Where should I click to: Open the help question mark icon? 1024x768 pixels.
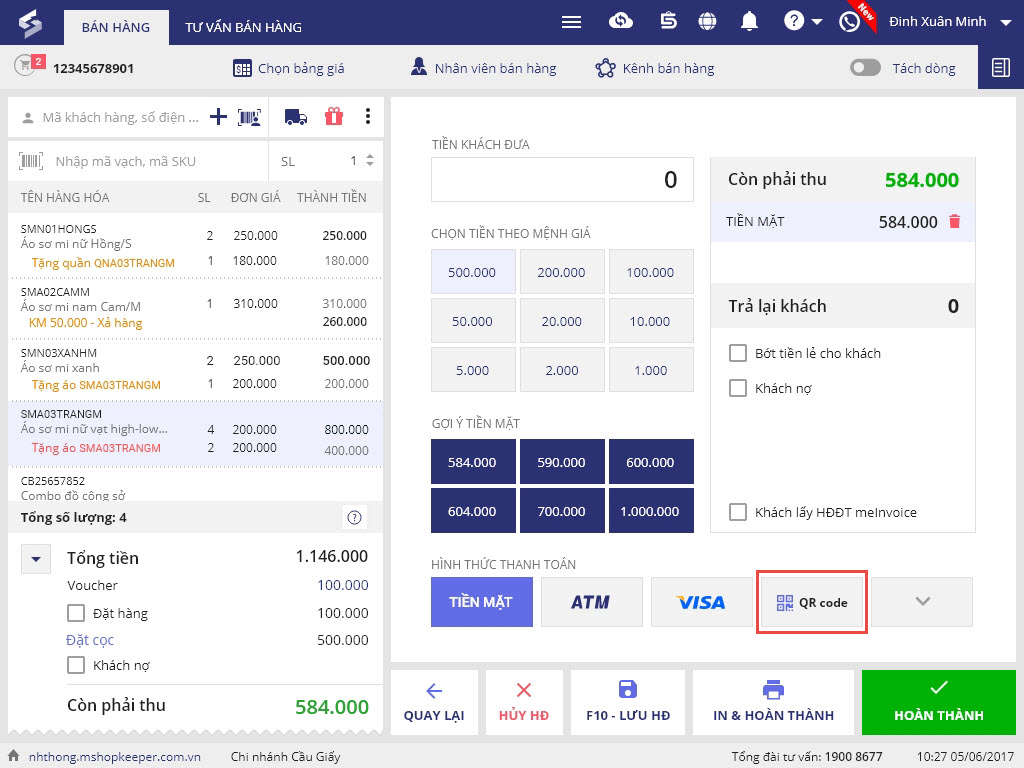(793, 22)
